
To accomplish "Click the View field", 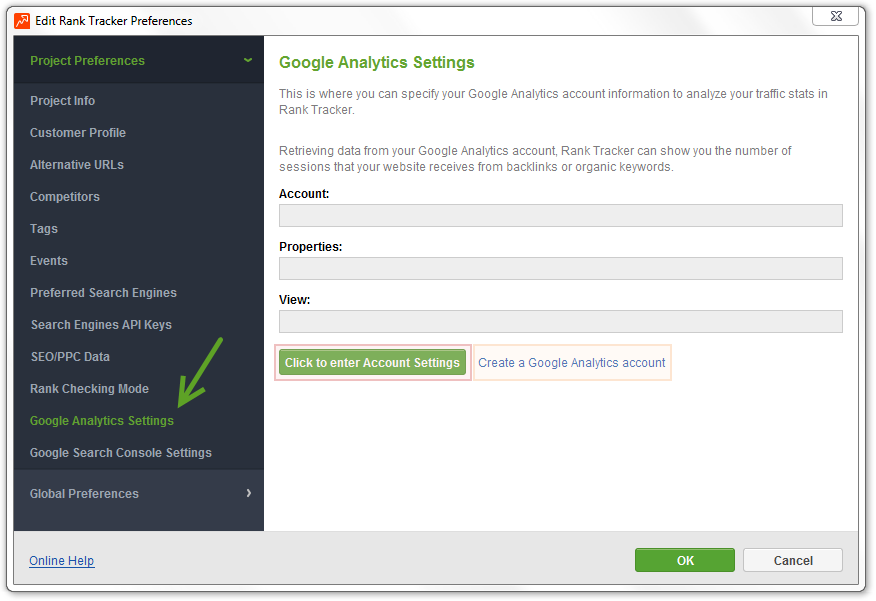I will (560, 322).
